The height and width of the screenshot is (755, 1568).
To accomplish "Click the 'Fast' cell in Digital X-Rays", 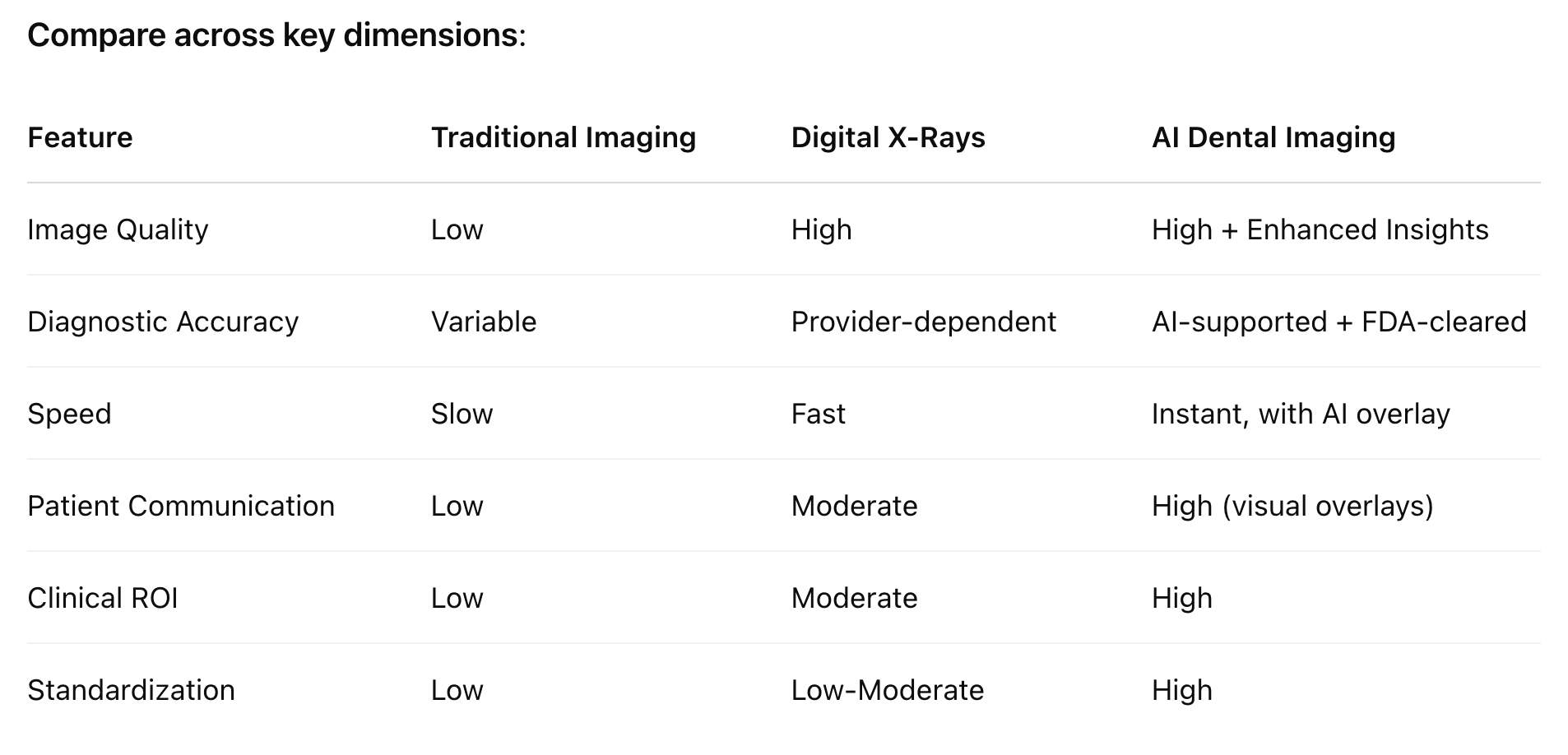I will point(818,414).
